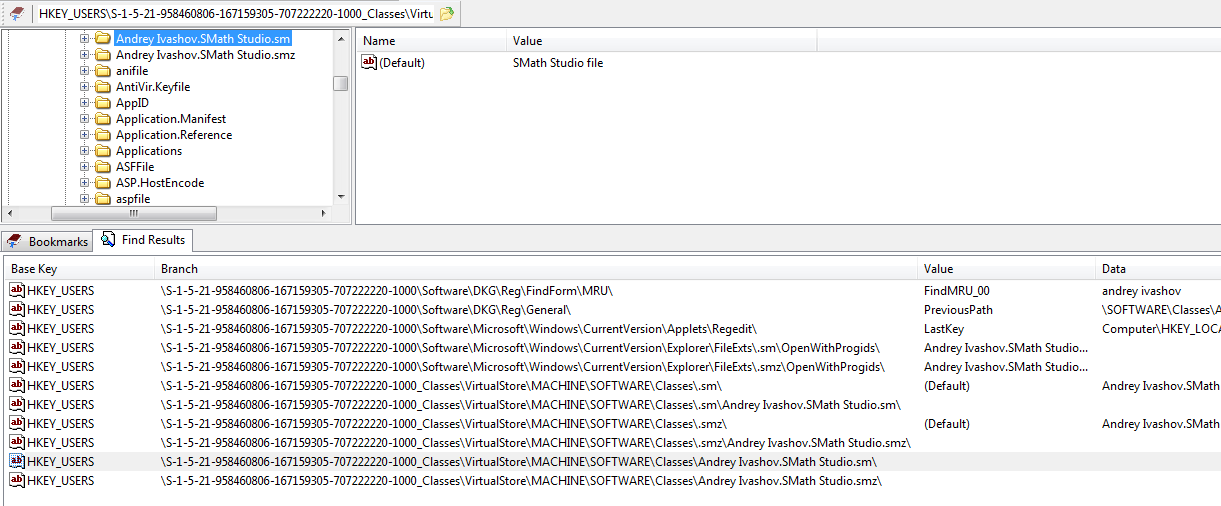This screenshot has width=1221, height=506.
Task: Click the tree's horizontal scrollbar thumb
Action: (x=133, y=214)
